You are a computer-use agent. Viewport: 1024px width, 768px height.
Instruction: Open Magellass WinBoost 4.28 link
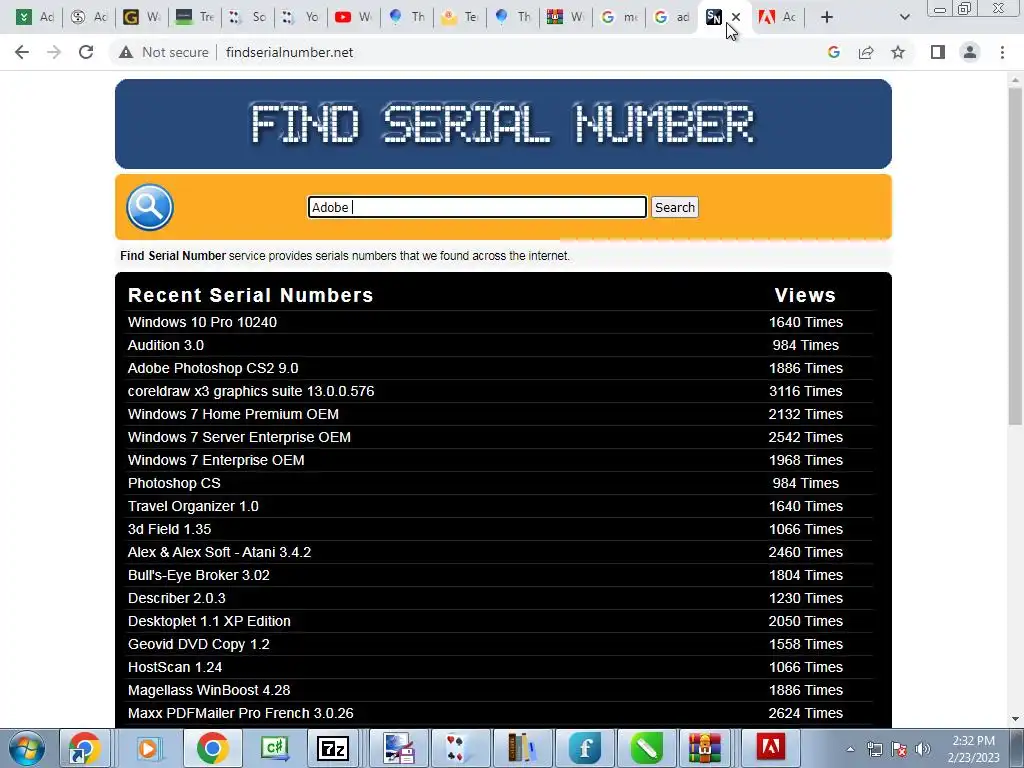pyautogui.click(x=209, y=690)
